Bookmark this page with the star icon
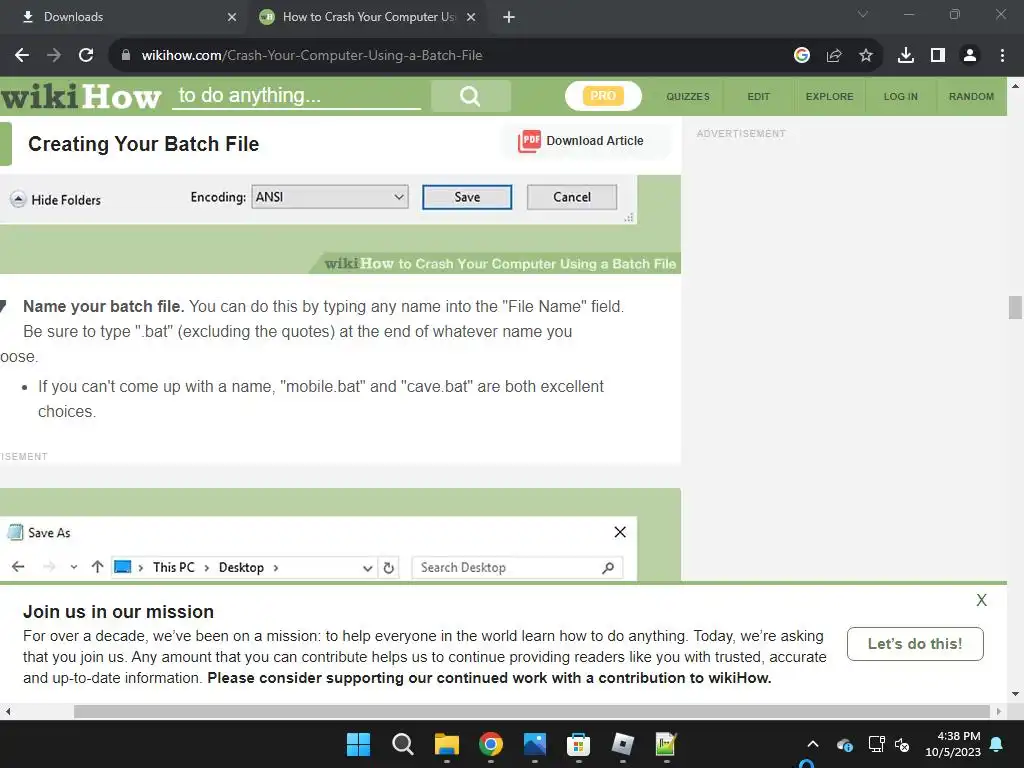 coord(866,56)
